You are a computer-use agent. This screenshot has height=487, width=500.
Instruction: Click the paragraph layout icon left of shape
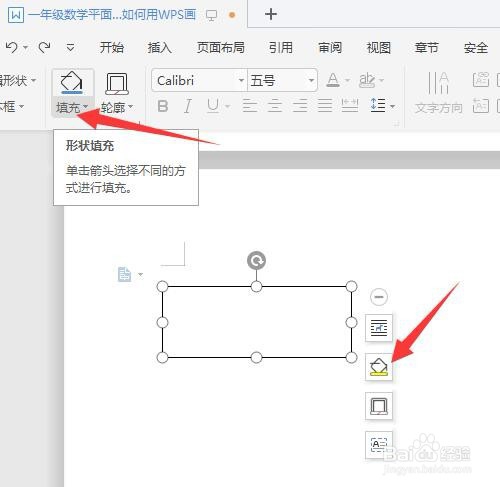pos(124,275)
